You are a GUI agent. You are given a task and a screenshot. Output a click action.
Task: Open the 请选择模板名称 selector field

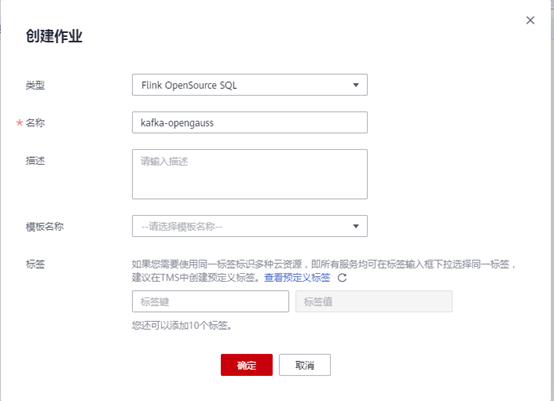[x=250, y=226]
